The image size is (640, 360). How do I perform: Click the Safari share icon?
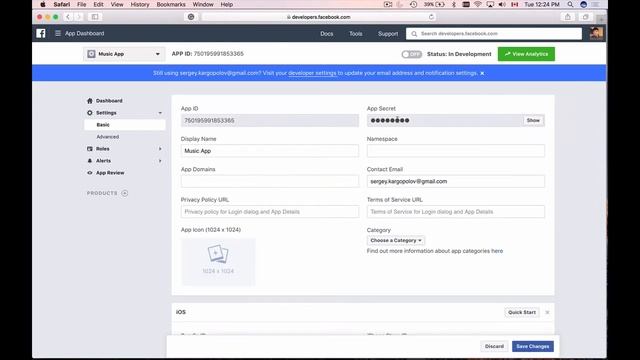(x=567, y=17)
